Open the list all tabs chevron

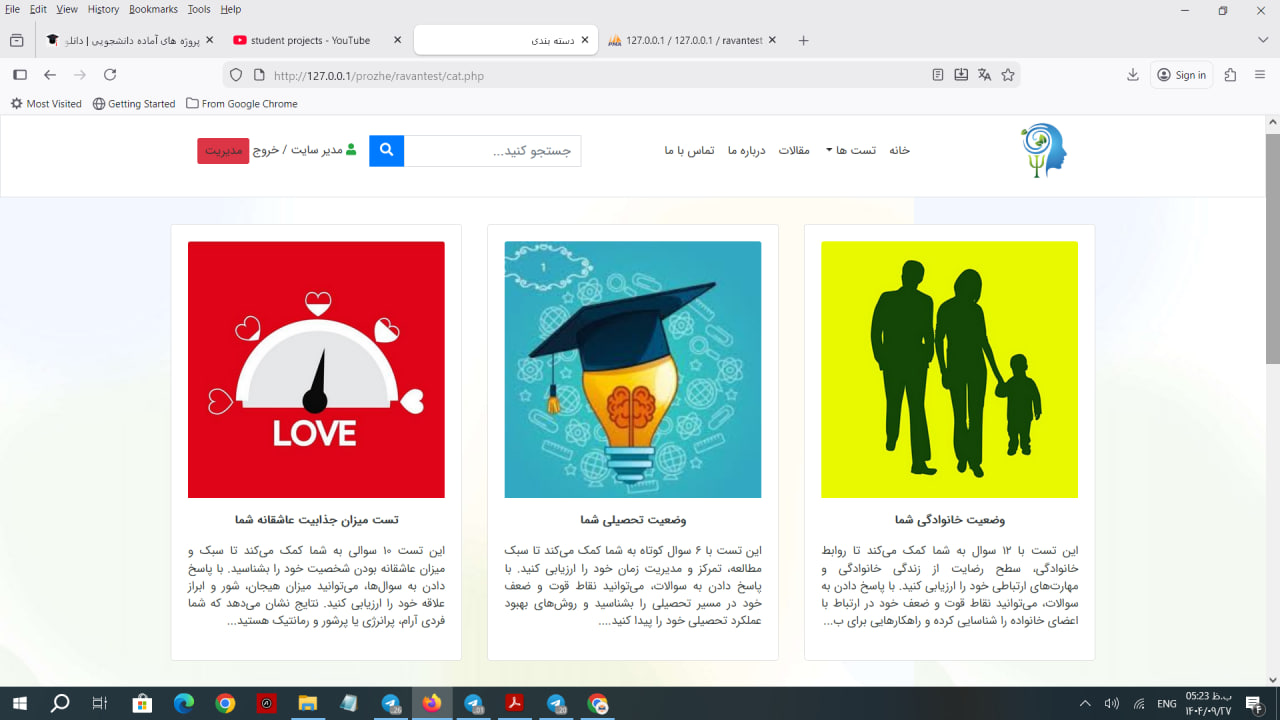point(1263,40)
